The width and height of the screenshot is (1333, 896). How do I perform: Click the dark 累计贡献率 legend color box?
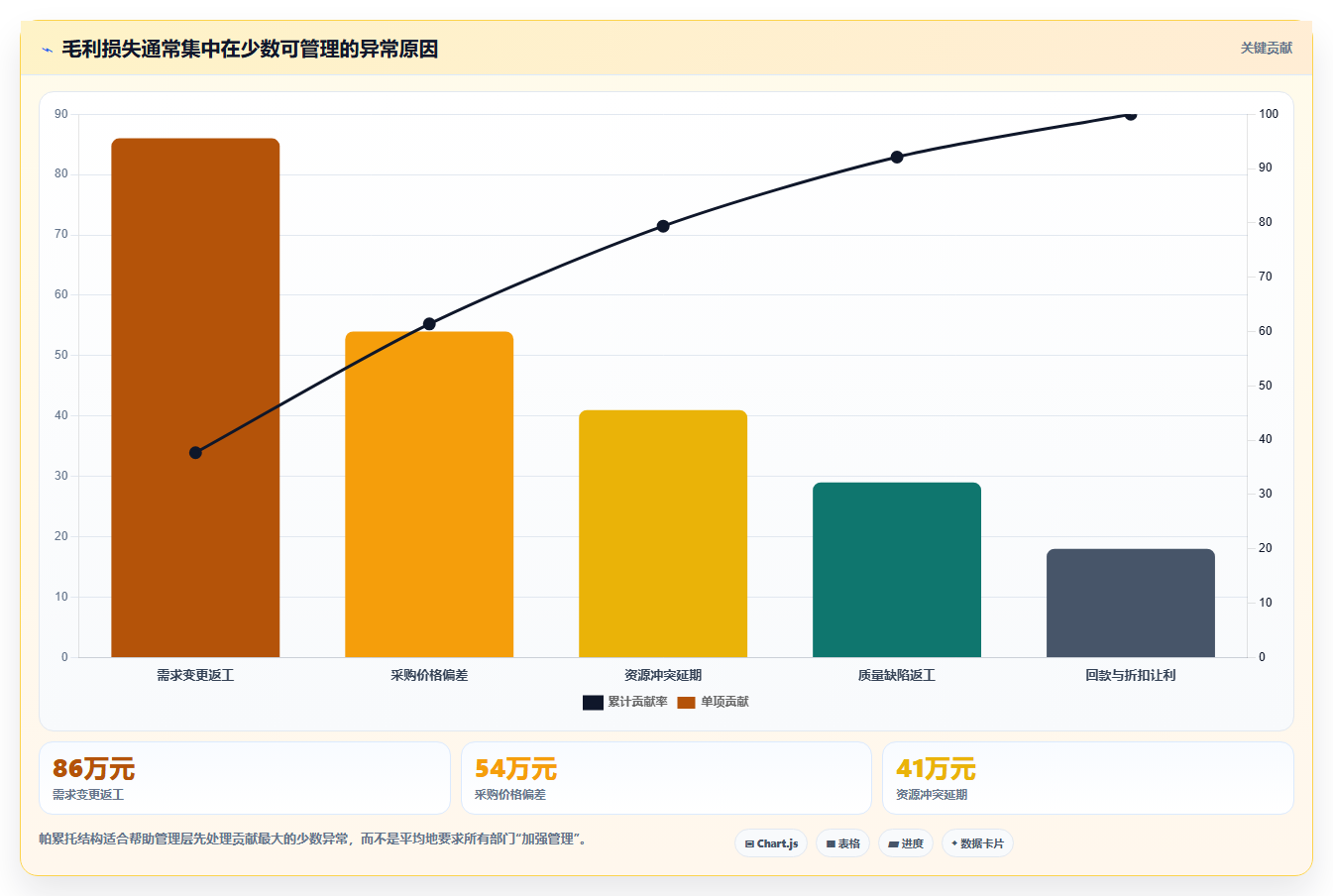coord(593,703)
